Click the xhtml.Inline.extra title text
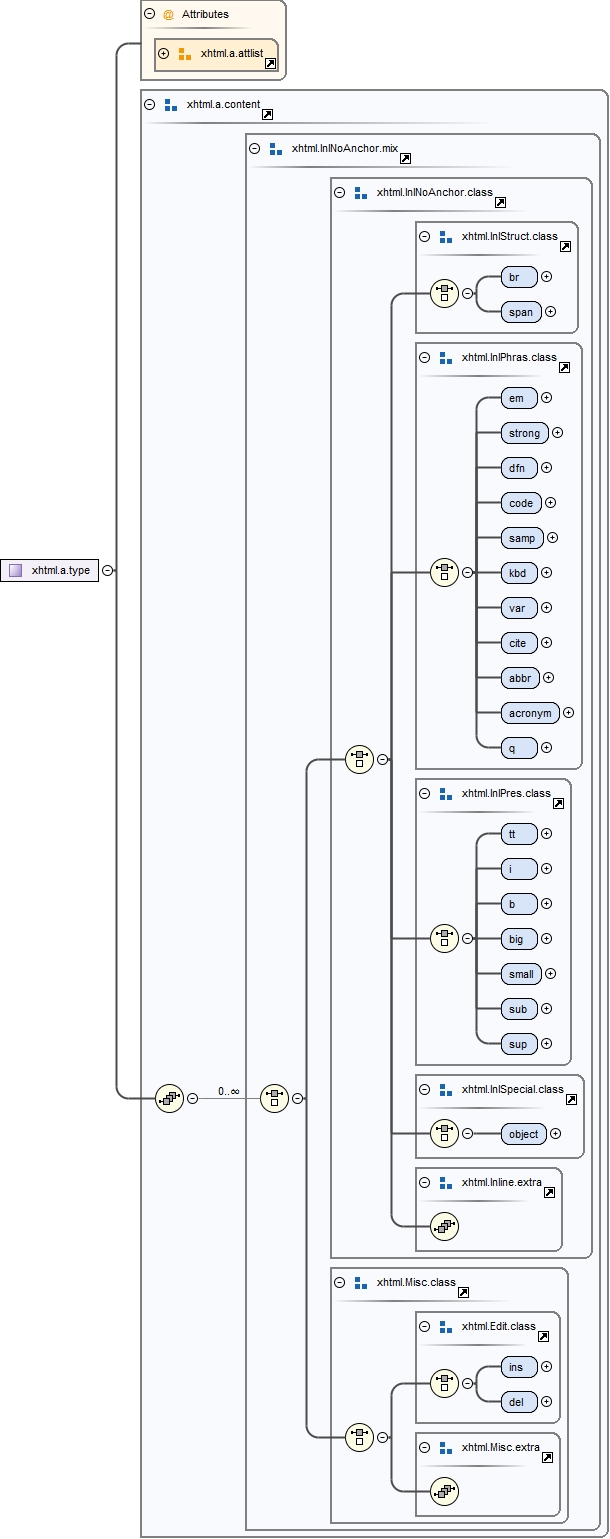This screenshot has width=610, height=1539. click(502, 1182)
